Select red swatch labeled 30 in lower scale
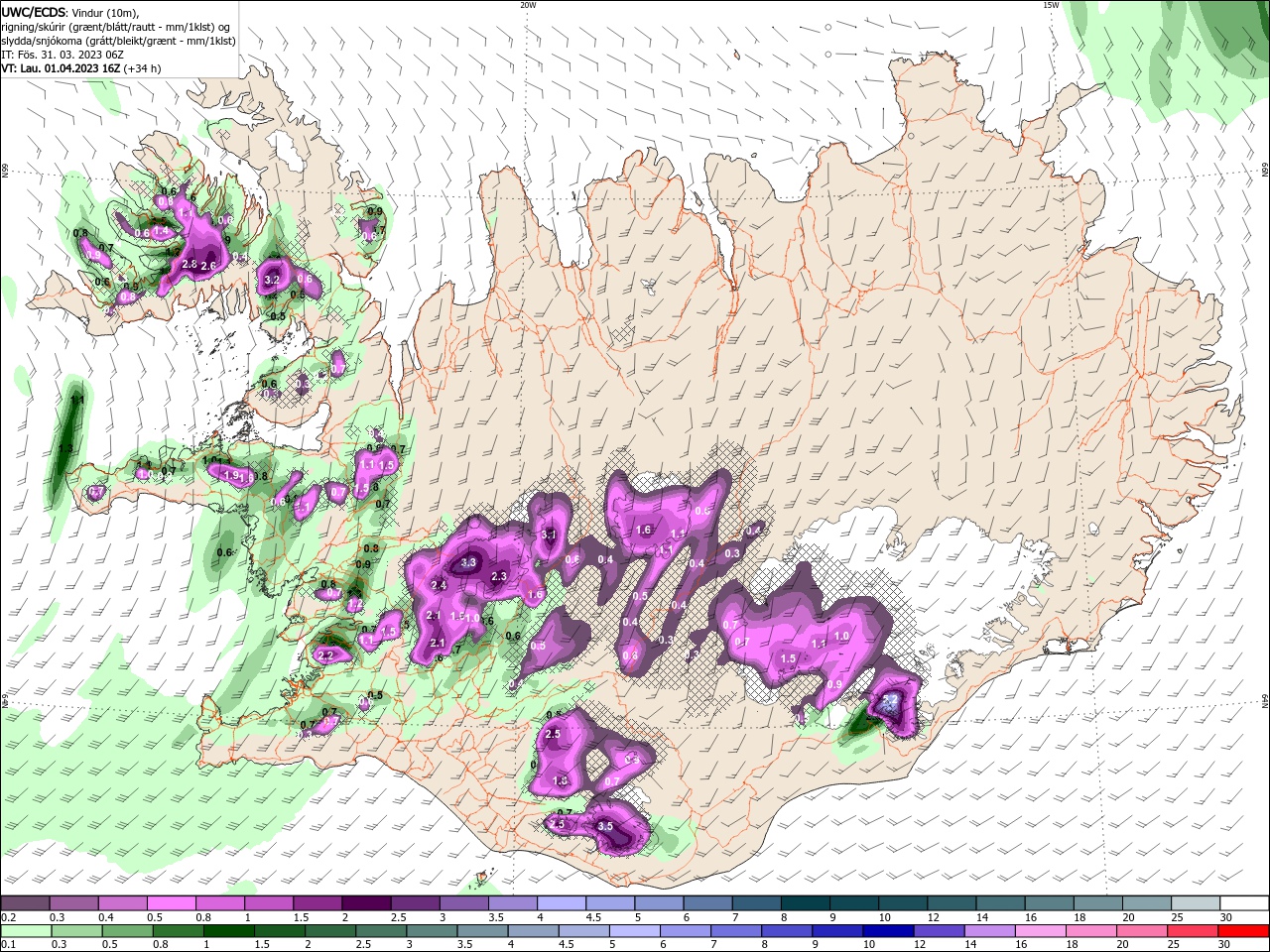The height and width of the screenshot is (952, 1270). 1245,930
